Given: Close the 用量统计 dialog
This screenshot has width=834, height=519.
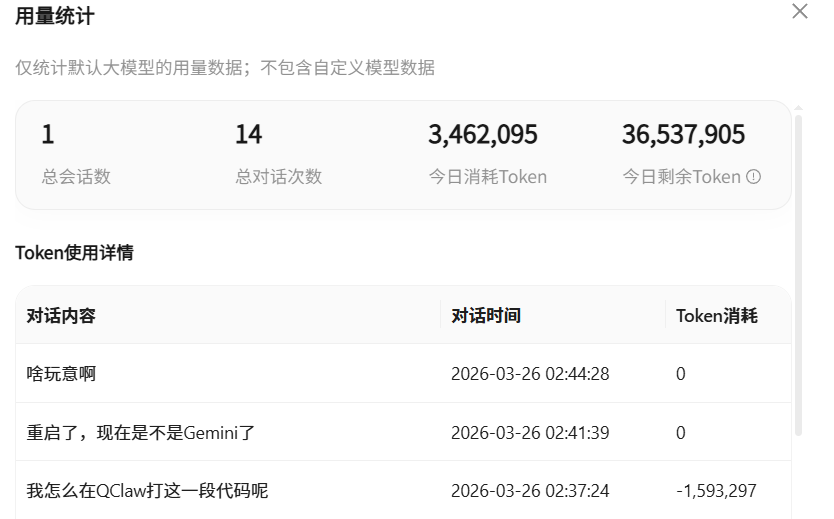Looking at the screenshot, I should coord(799,11).
